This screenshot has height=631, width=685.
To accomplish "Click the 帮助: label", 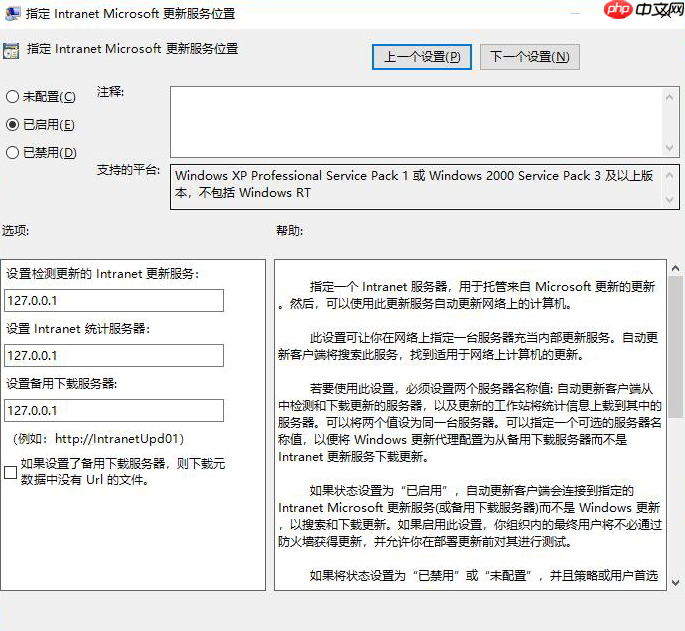I will point(289,230).
